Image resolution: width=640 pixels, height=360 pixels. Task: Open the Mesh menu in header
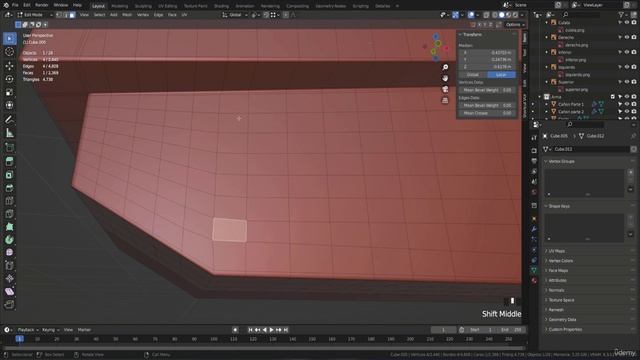pyautogui.click(x=127, y=15)
